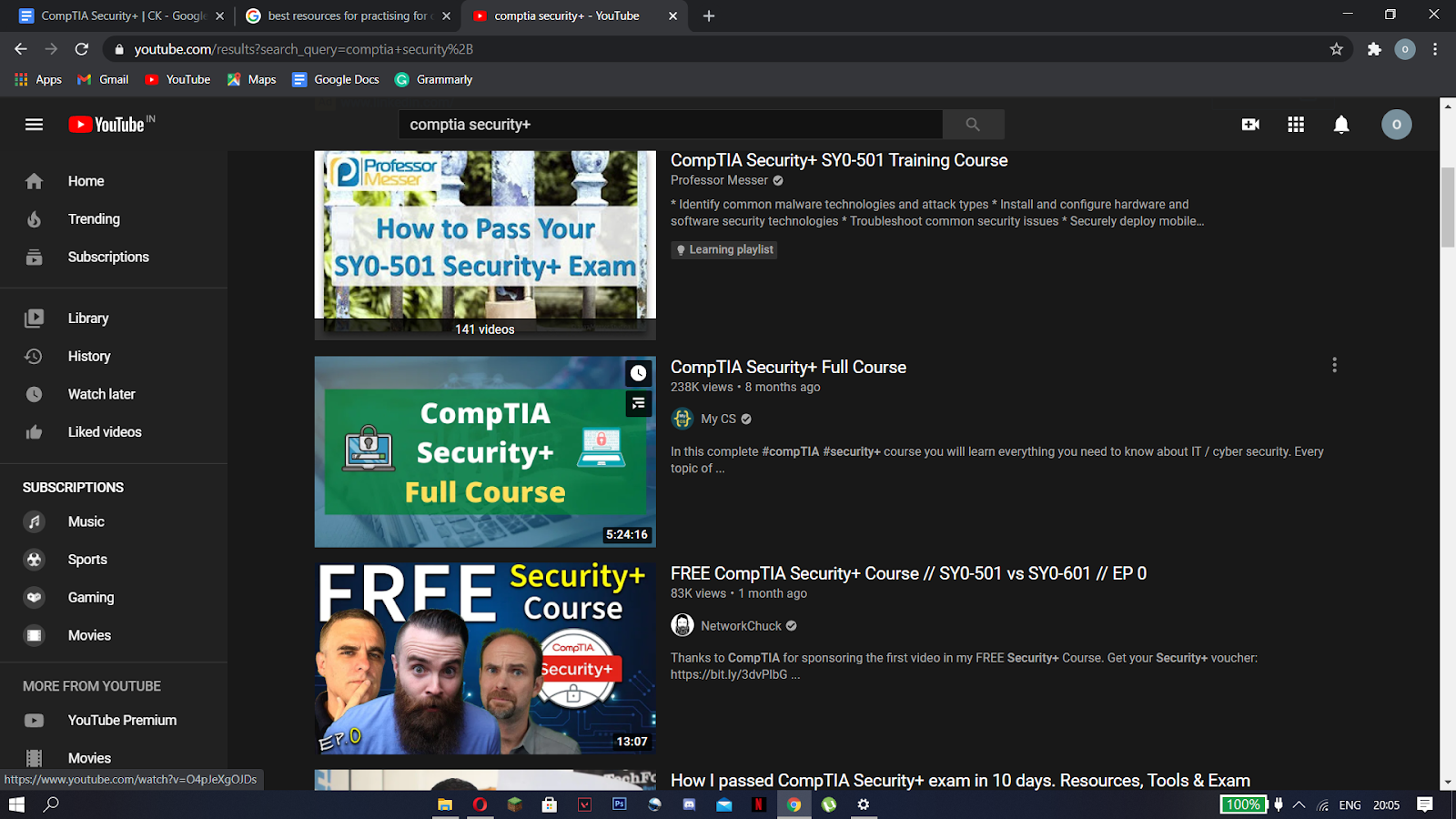Open the Apps bookmark shortcut
The image size is (1456, 819).
38,79
